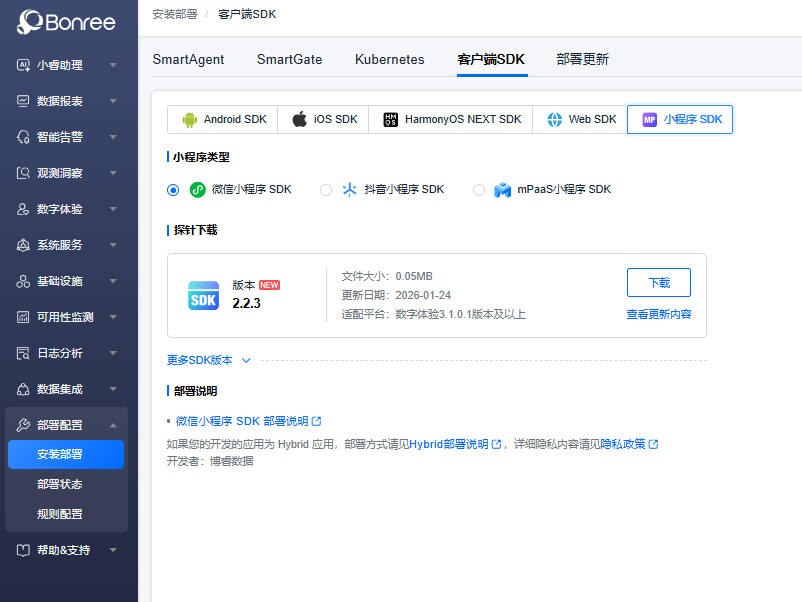
Task: Open the Hybrid部署说明 link
Action: [x=449, y=444]
